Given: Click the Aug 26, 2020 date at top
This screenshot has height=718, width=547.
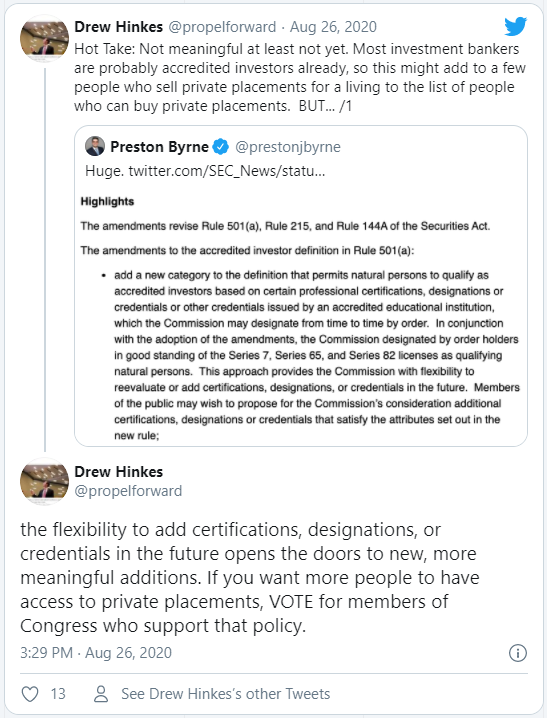Looking at the screenshot, I should pos(333,27).
